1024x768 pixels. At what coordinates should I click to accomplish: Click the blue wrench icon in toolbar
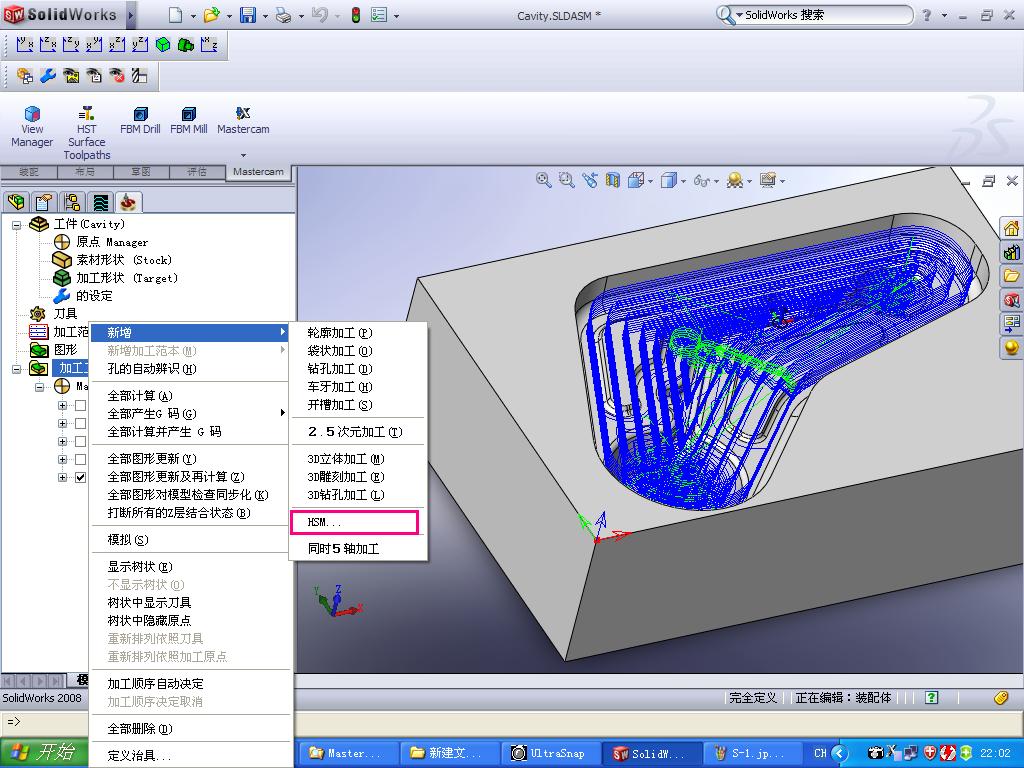coord(48,76)
